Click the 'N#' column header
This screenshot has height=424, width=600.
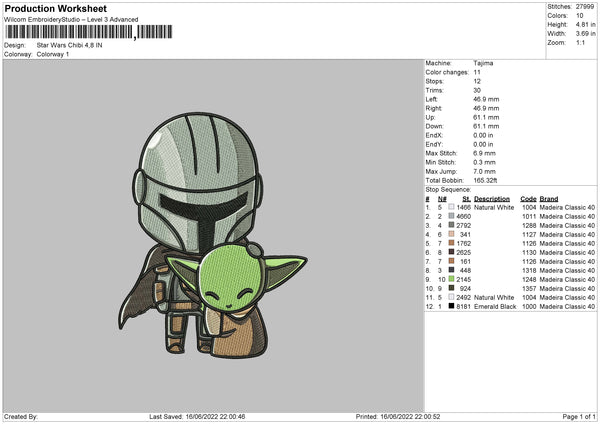(x=442, y=199)
